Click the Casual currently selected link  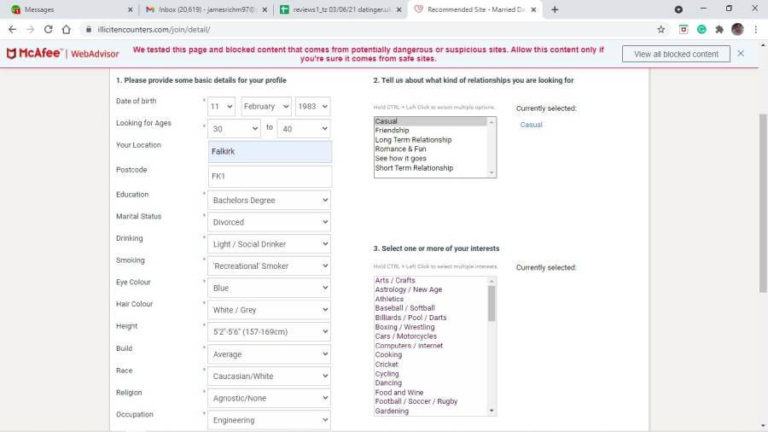point(531,124)
